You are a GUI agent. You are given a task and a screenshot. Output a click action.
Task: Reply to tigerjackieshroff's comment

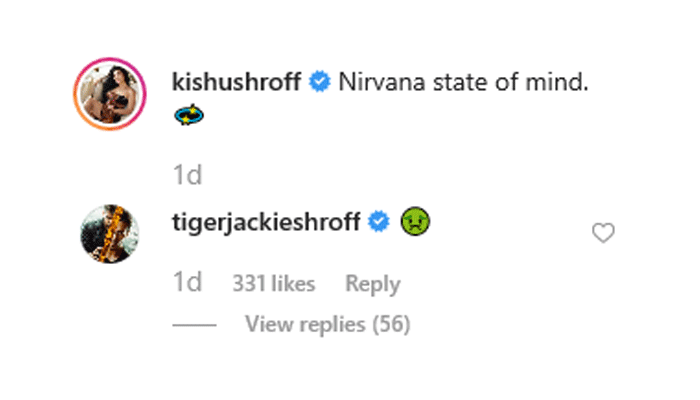(372, 284)
